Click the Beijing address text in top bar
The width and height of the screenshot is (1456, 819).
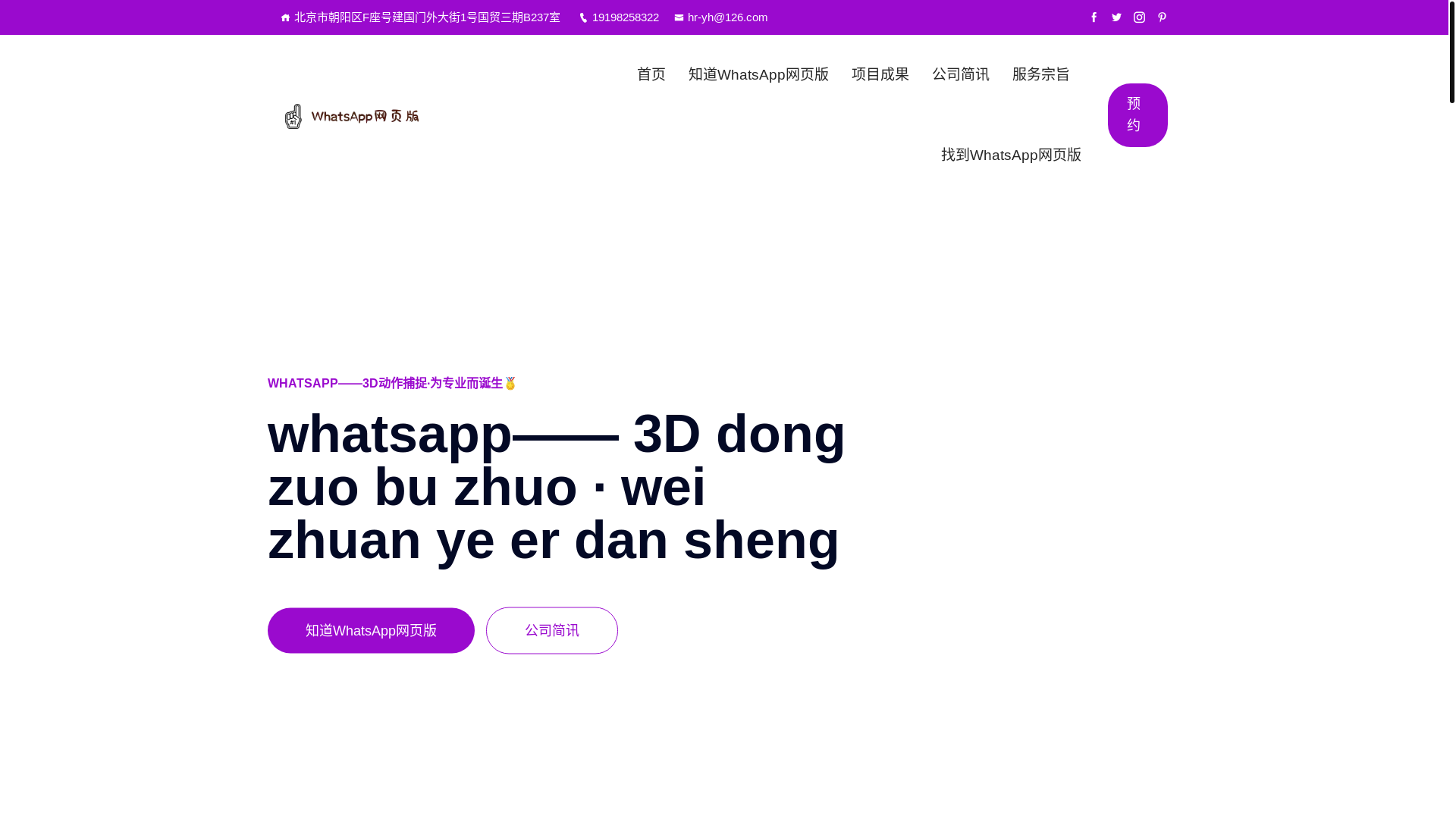[x=427, y=17]
